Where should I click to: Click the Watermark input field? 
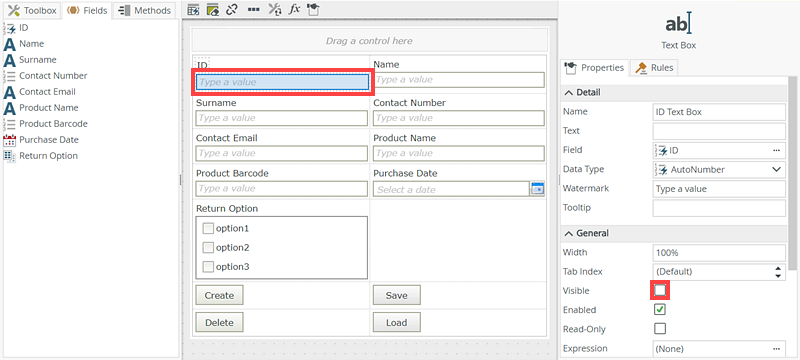click(719, 189)
